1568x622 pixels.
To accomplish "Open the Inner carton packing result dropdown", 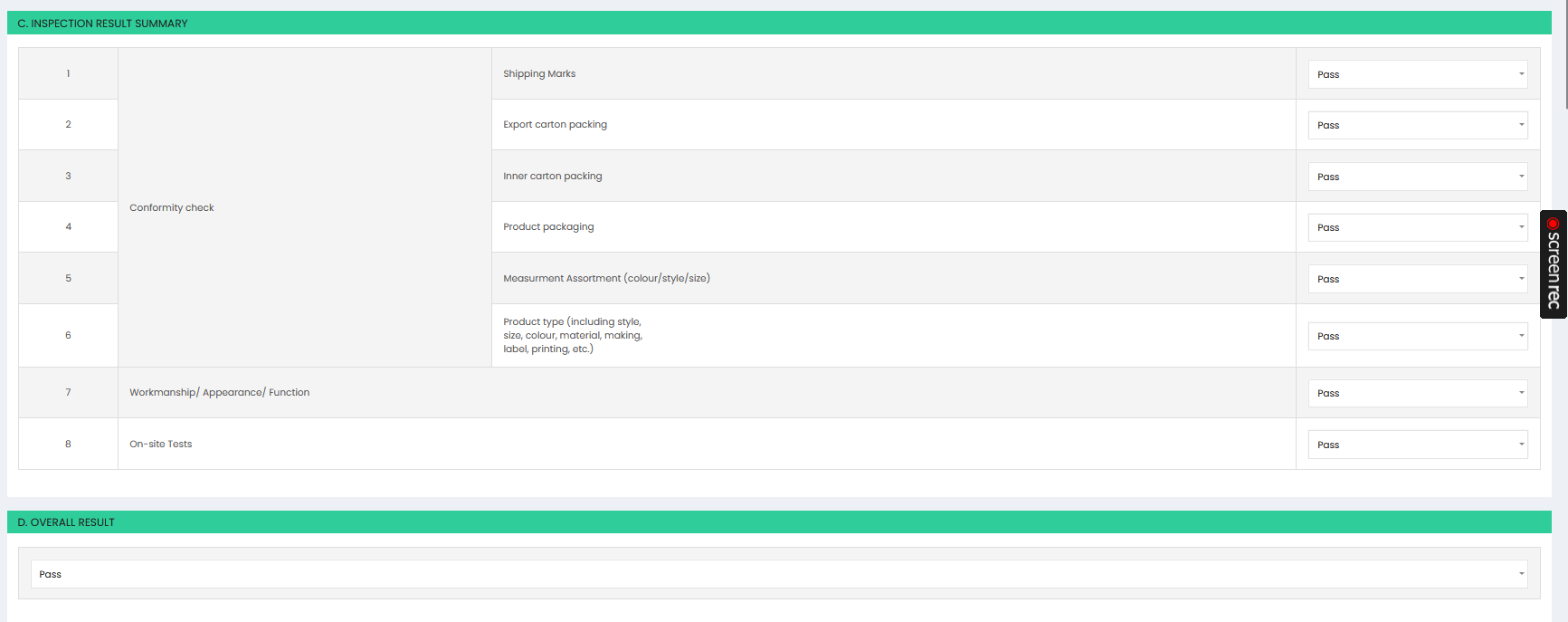I will pos(1418,177).
